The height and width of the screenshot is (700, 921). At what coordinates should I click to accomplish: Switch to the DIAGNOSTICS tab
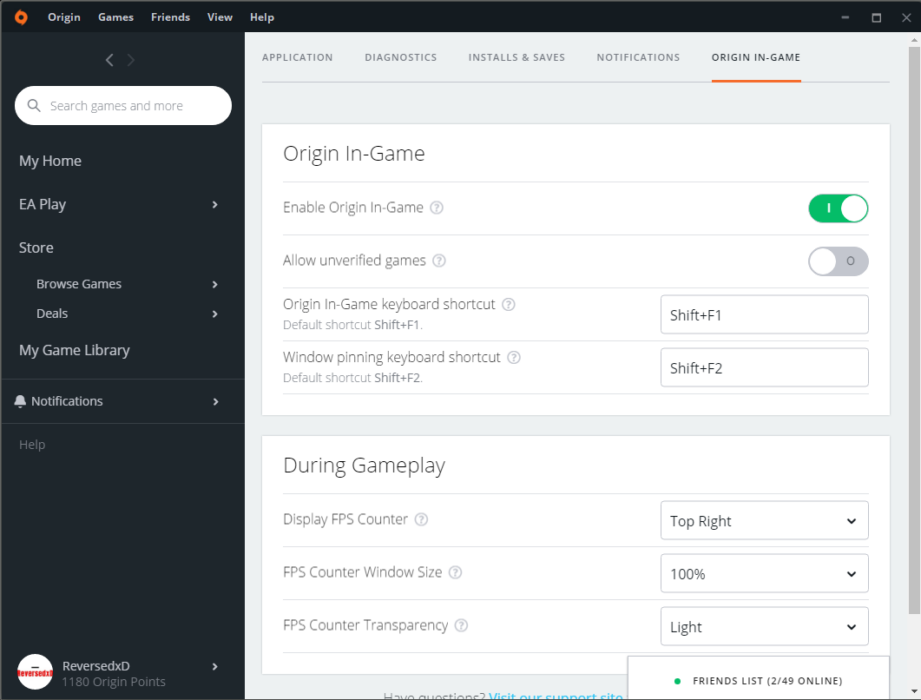(x=400, y=57)
